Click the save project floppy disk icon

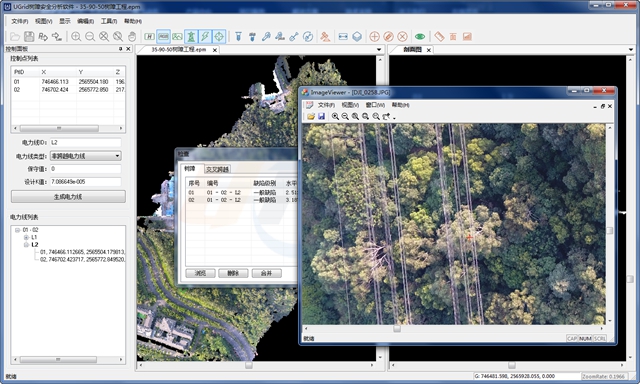point(29,37)
